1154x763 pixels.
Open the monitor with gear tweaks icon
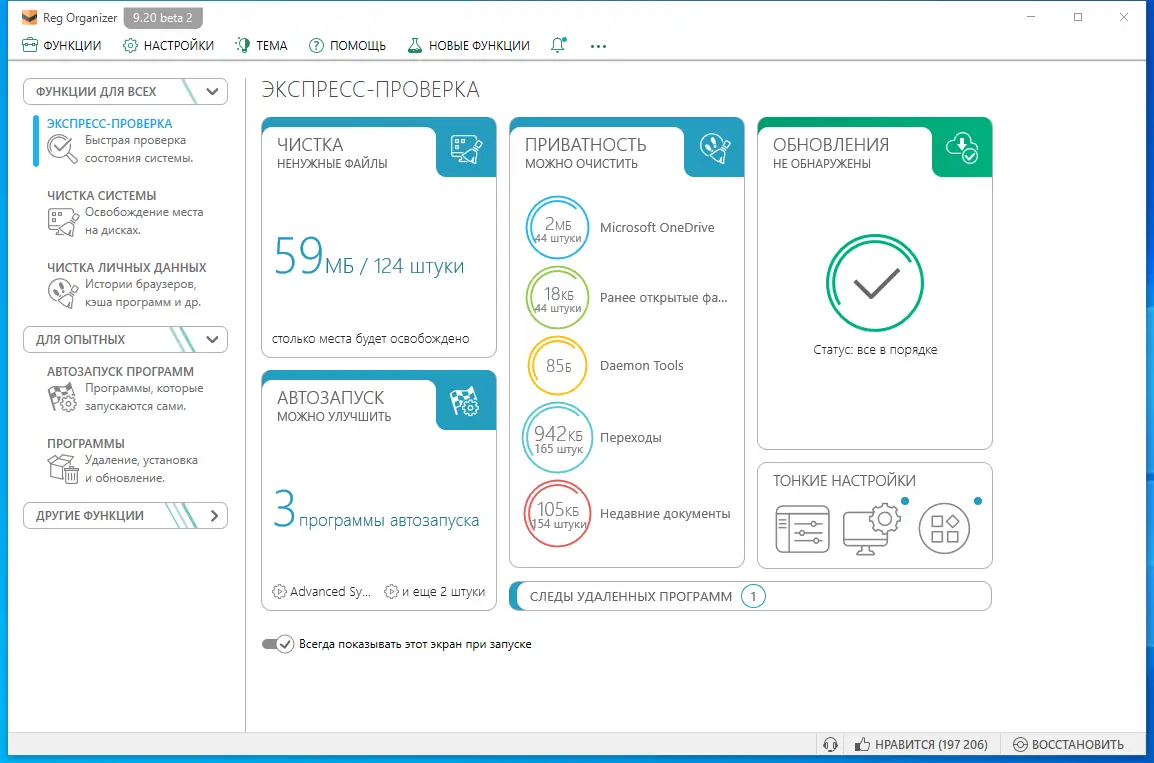pyautogui.click(x=873, y=529)
